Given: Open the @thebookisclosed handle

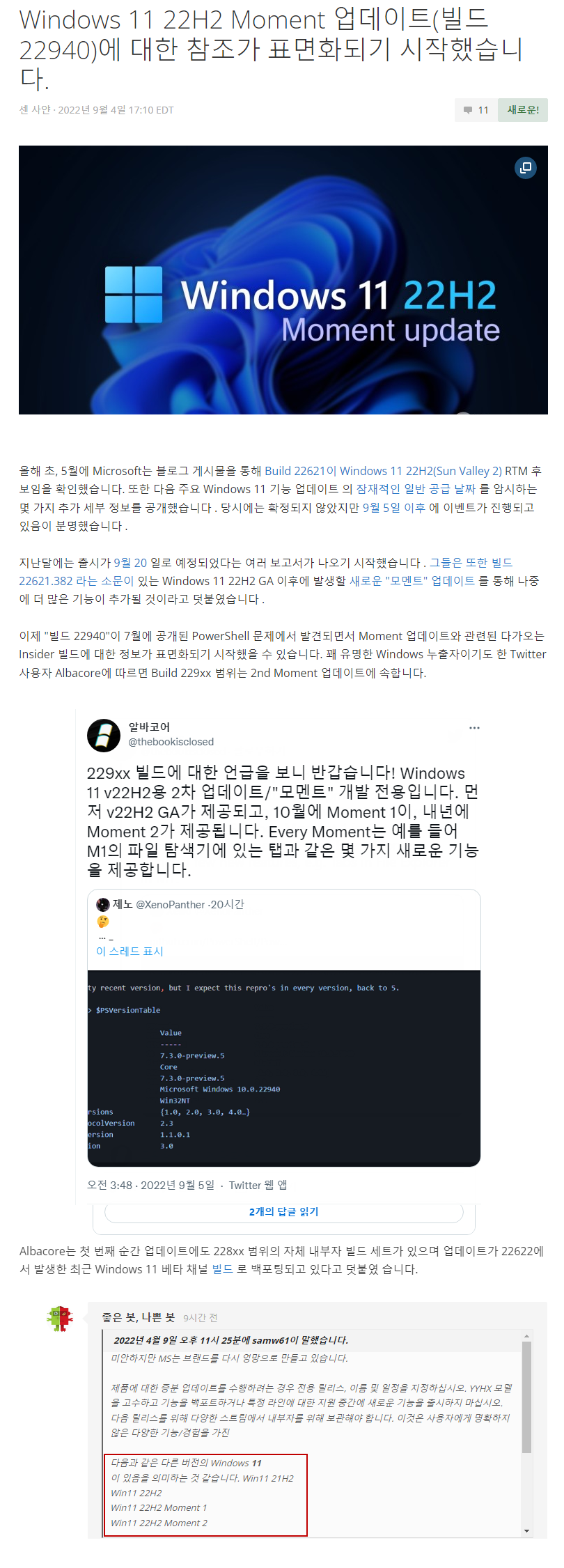Looking at the screenshot, I should 171,742.
